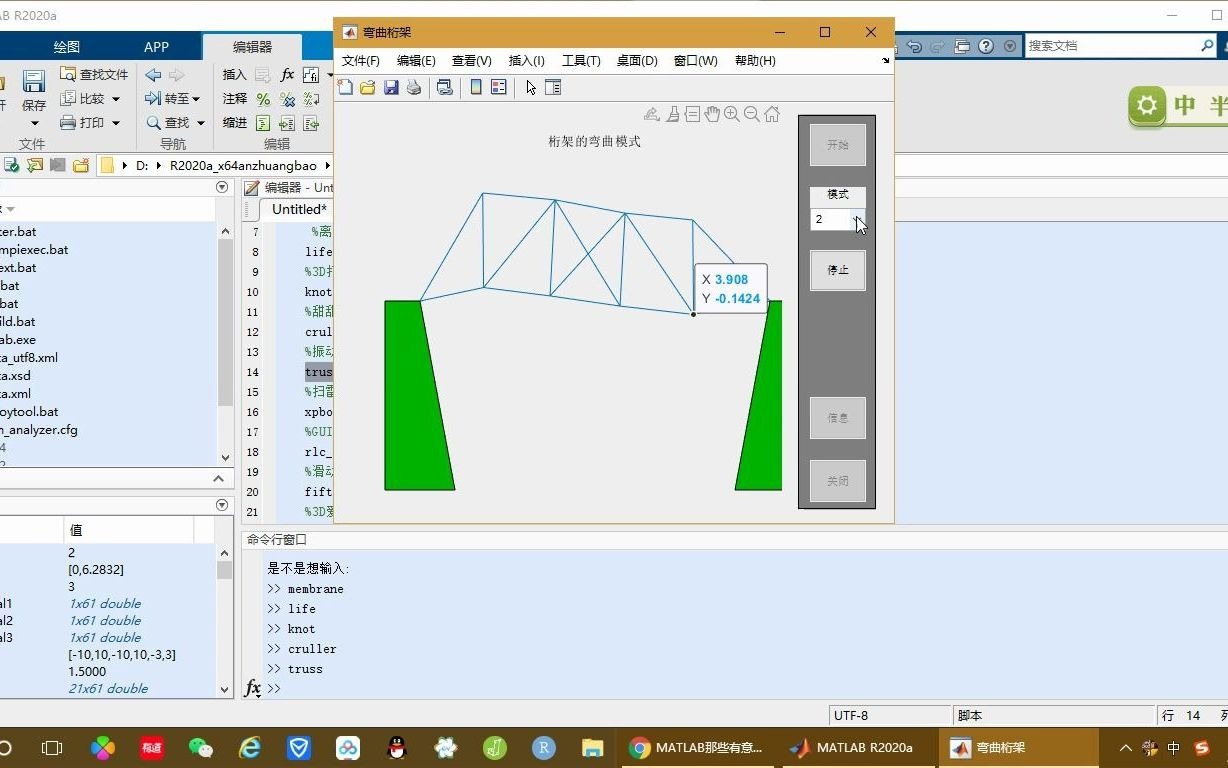Viewport: 1228px width, 768px height.
Task: Select the Edit Plot arrow tool
Action: point(531,88)
